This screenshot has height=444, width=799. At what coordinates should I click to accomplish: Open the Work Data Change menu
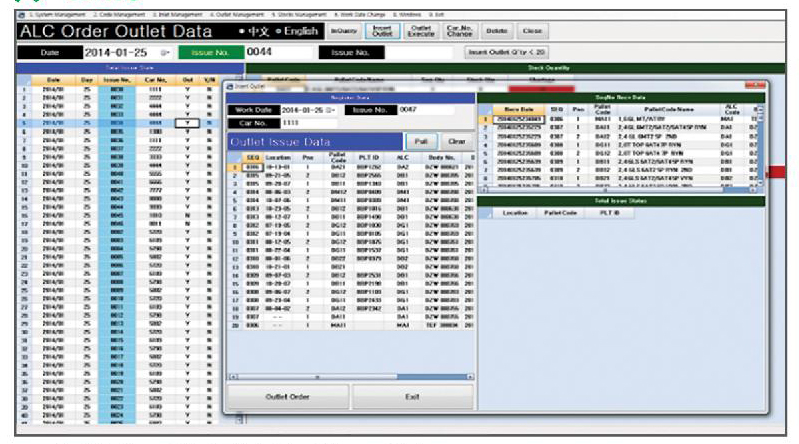coord(360,15)
